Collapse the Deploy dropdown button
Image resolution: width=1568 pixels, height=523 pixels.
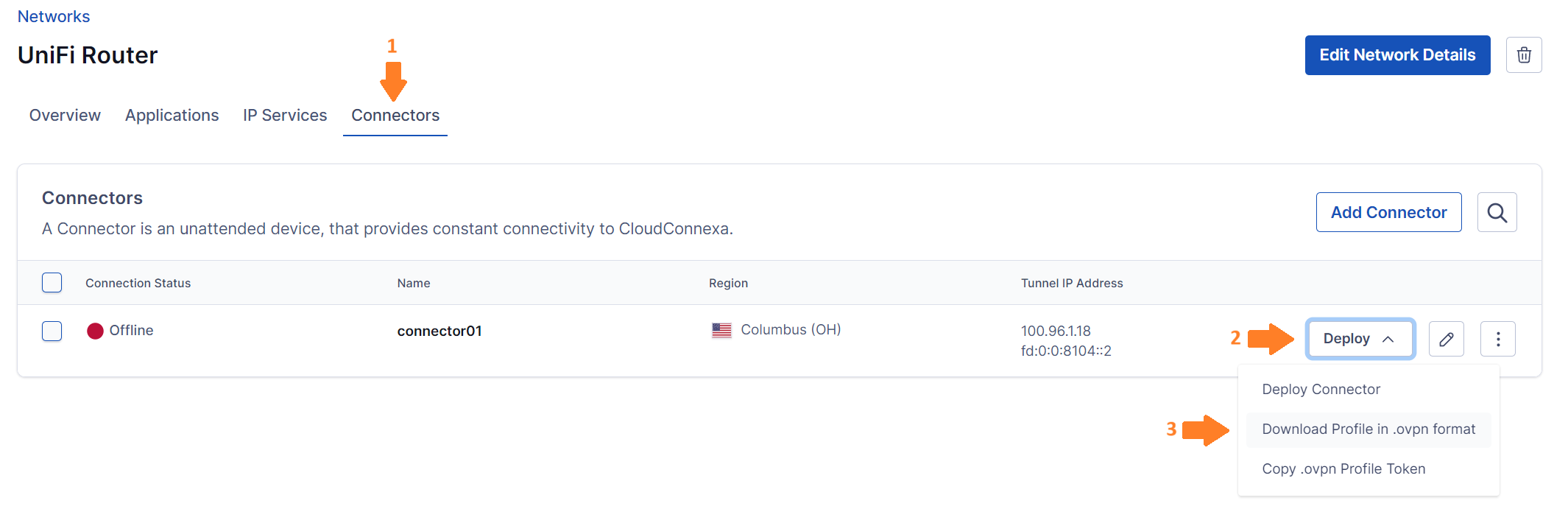click(x=1360, y=339)
